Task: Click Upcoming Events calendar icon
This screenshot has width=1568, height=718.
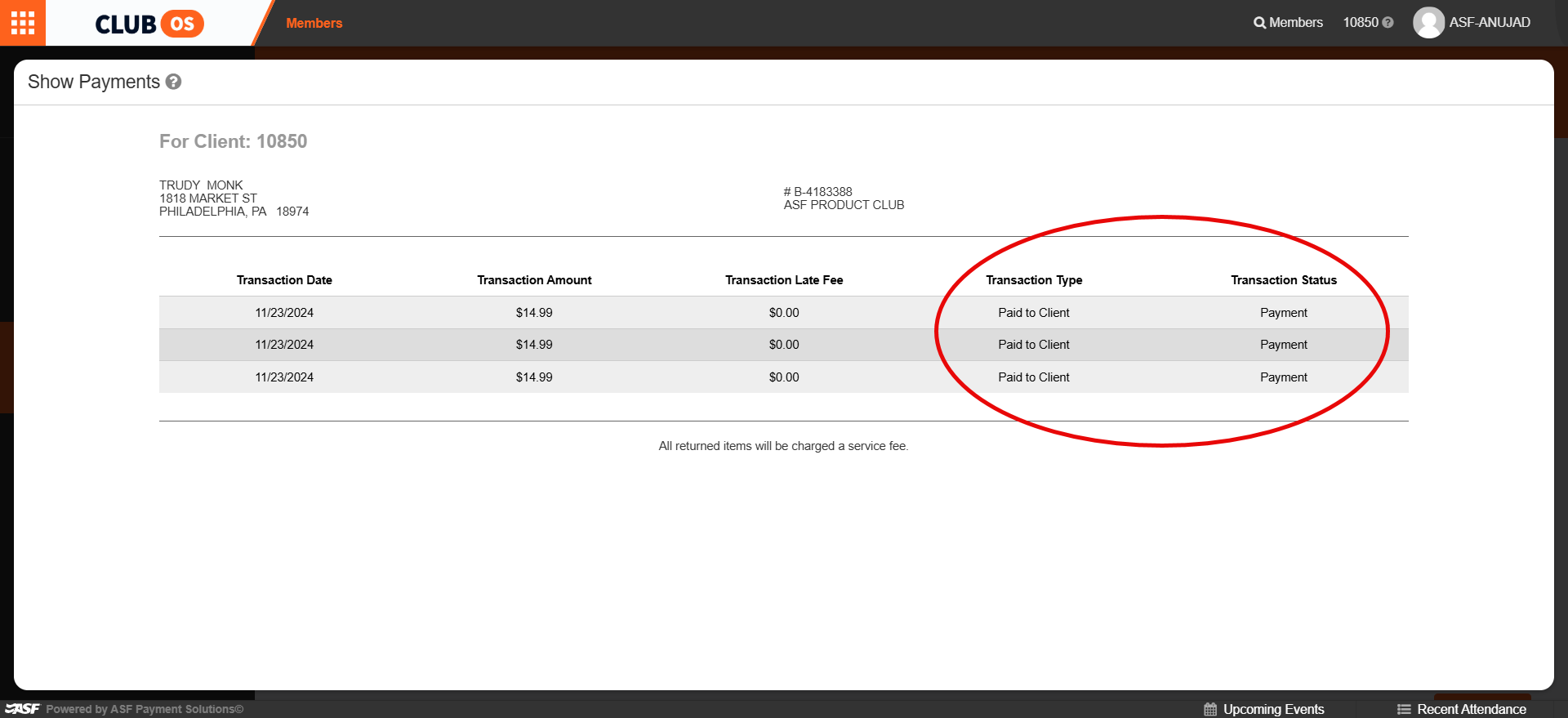Action: coord(1210,709)
